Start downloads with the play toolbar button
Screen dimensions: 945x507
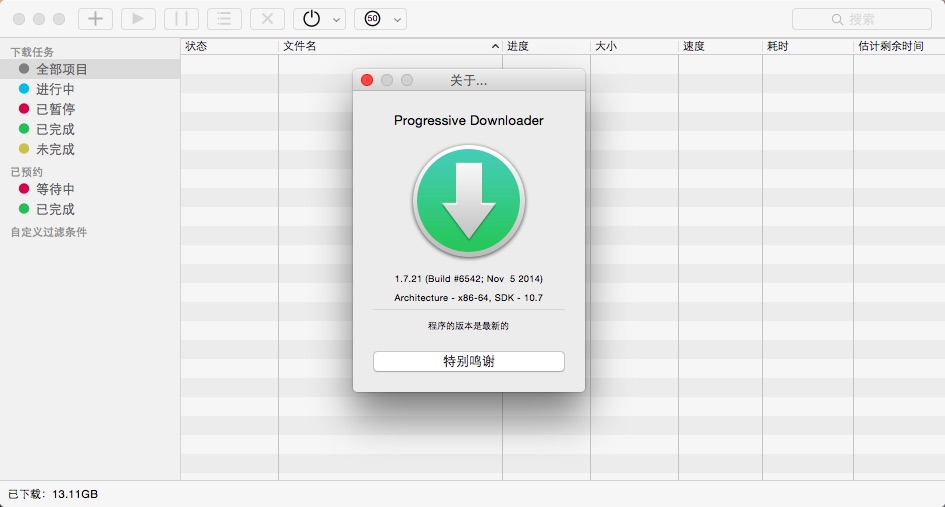coord(138,19)
